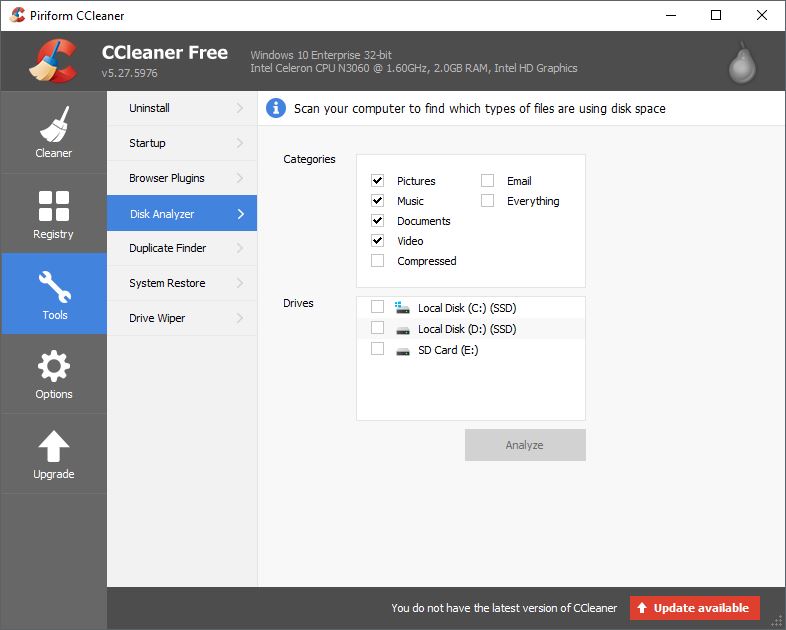Click the Local Disk (D:) drive icon
The width and height of the screenshot is (786, 630).
403,330
